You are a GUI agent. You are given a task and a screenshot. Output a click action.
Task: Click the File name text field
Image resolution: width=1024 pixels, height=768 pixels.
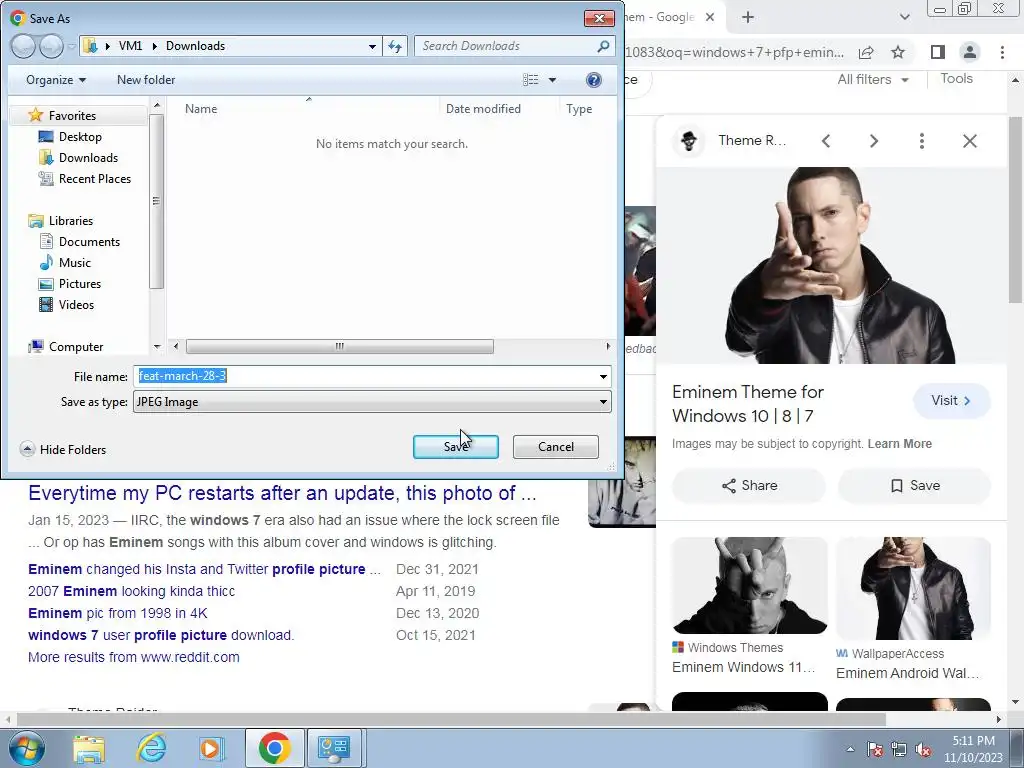[364, 376]
